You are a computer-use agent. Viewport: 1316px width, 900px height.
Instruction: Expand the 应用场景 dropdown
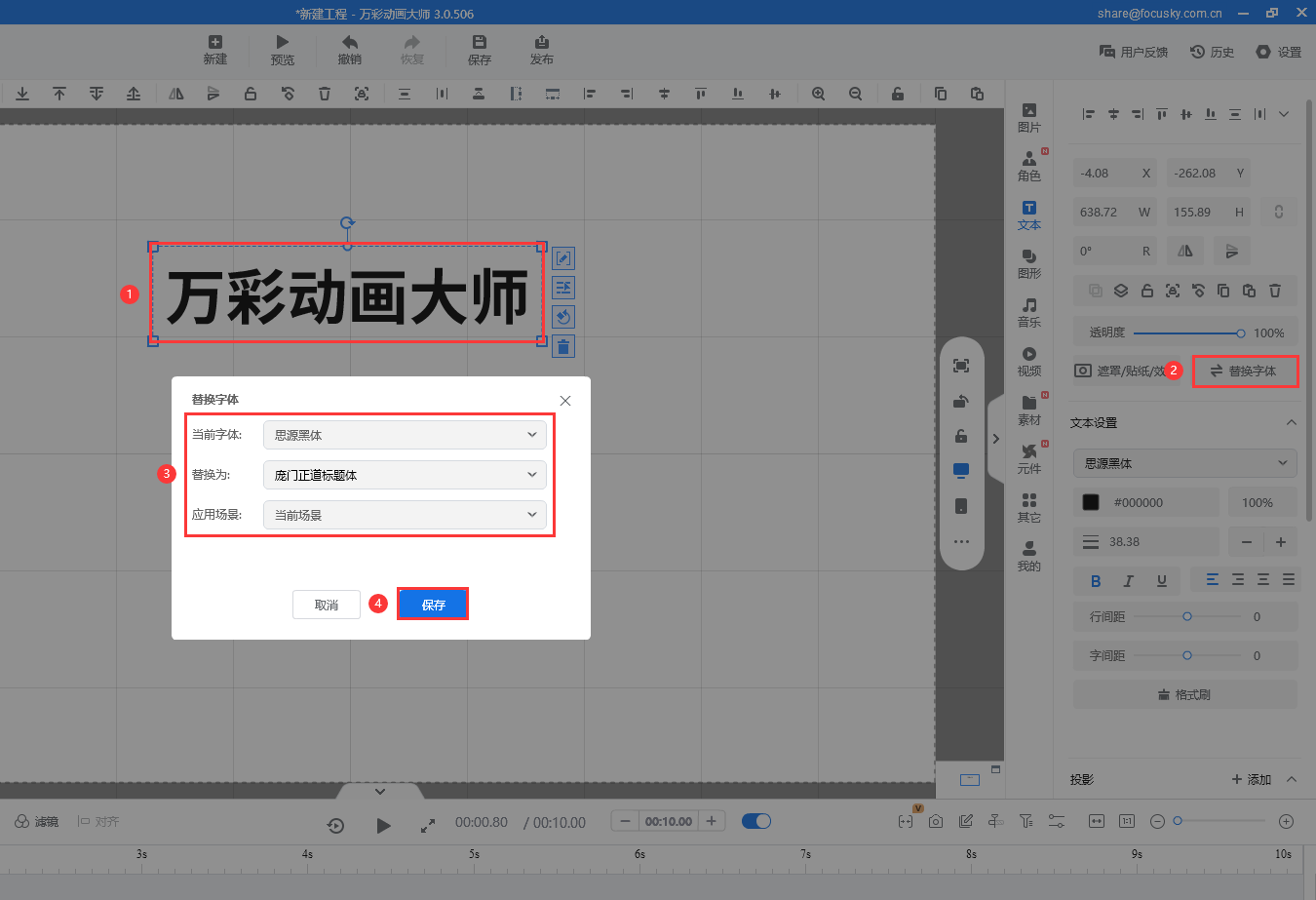[x=404, y=514]
